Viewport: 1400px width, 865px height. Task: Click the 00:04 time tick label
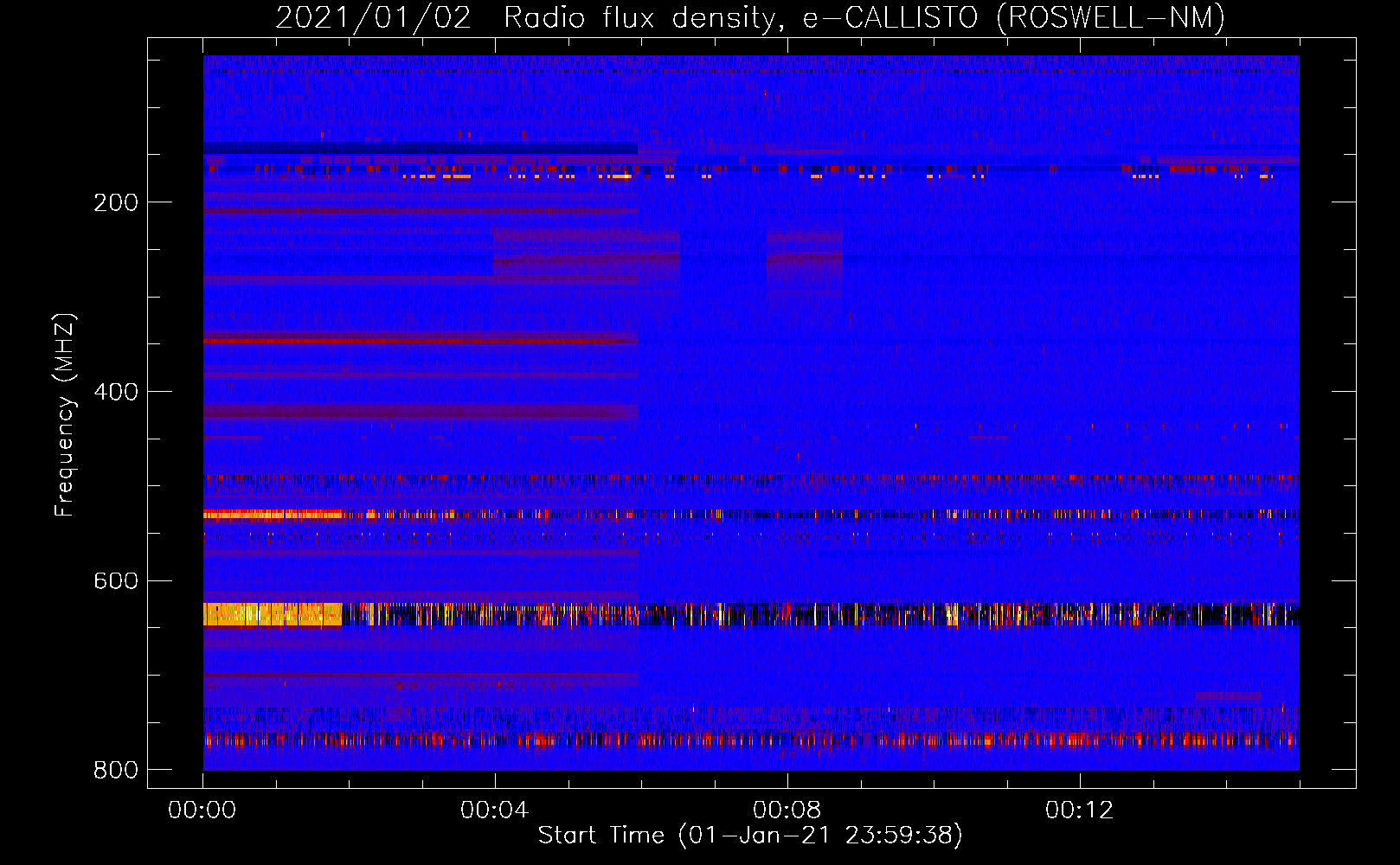click(495, 811)
